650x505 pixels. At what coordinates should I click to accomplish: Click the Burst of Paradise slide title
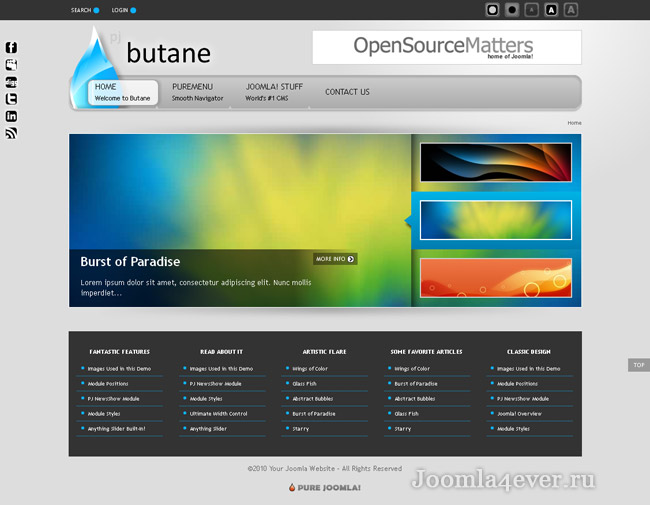(130, 262)
